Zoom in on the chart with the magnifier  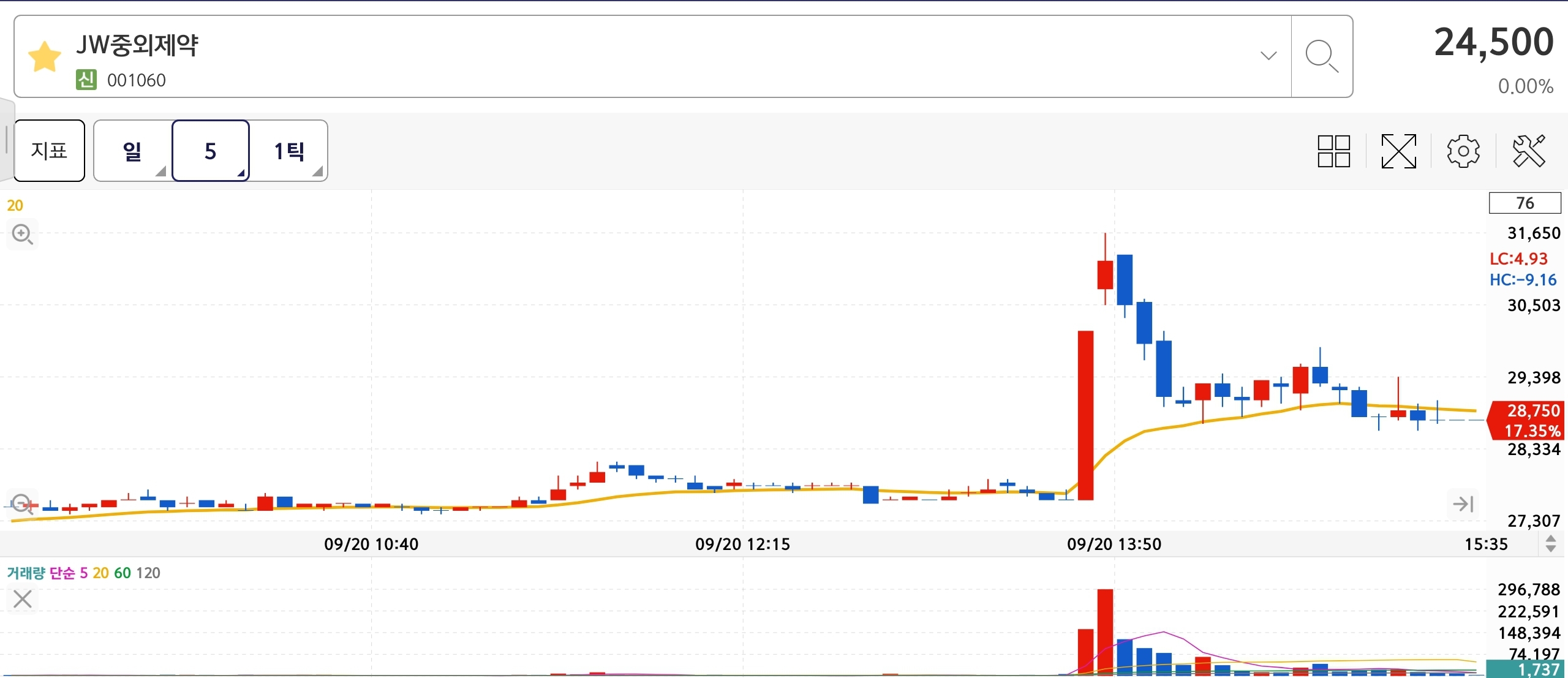pos(23,235)
